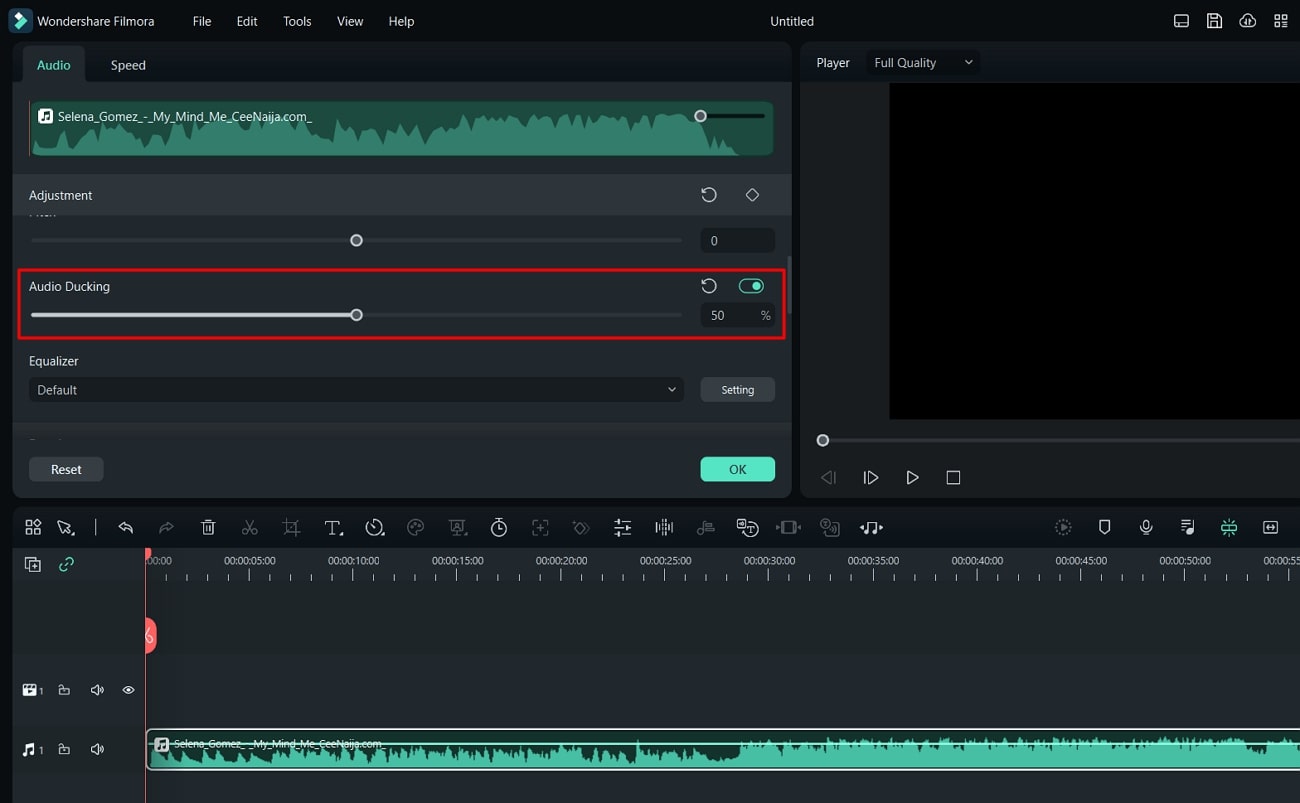Open the Help menu
1300x803 pixels.
[x=401, y=21]
